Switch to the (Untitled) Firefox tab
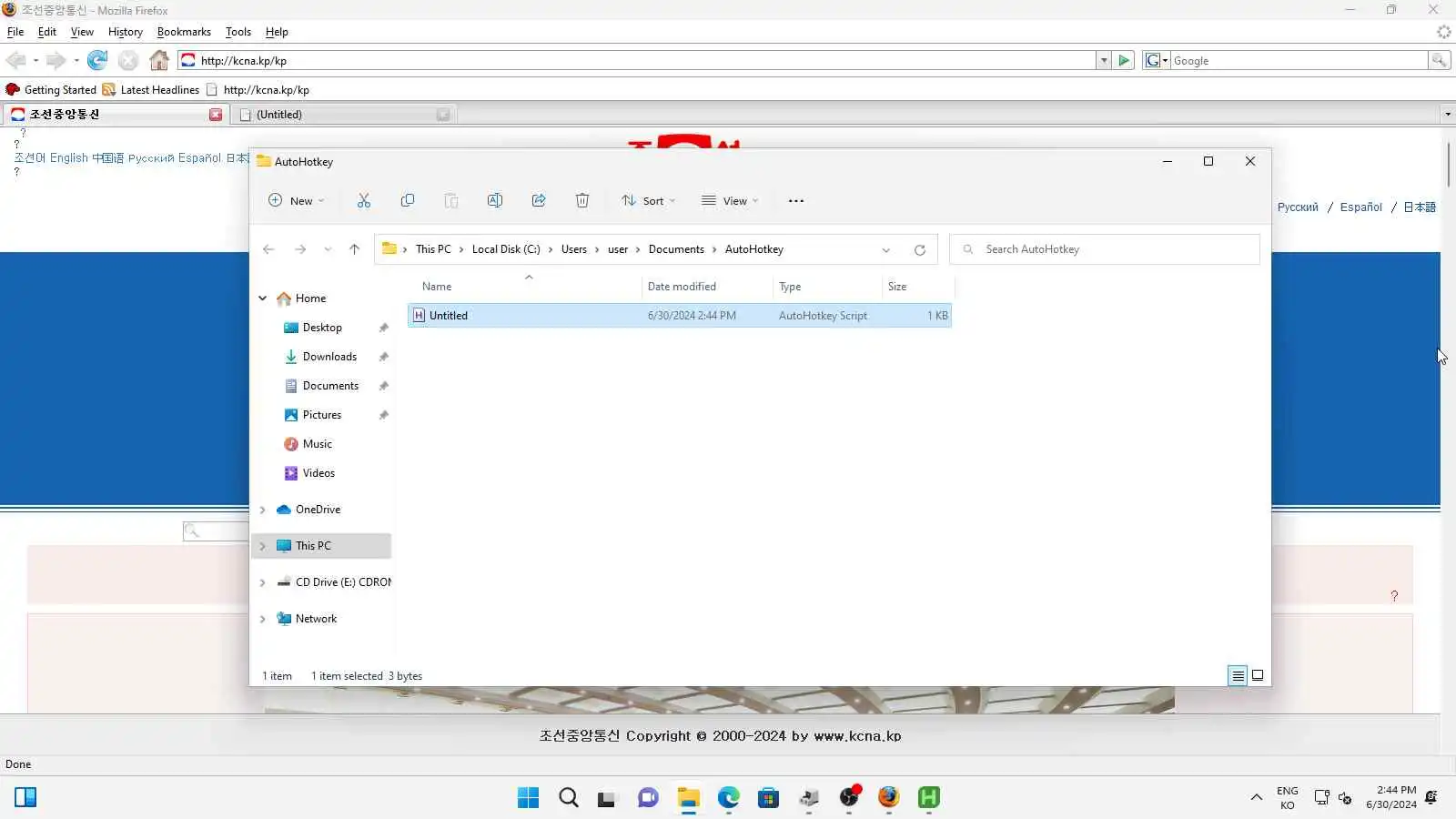 point(346,115)
